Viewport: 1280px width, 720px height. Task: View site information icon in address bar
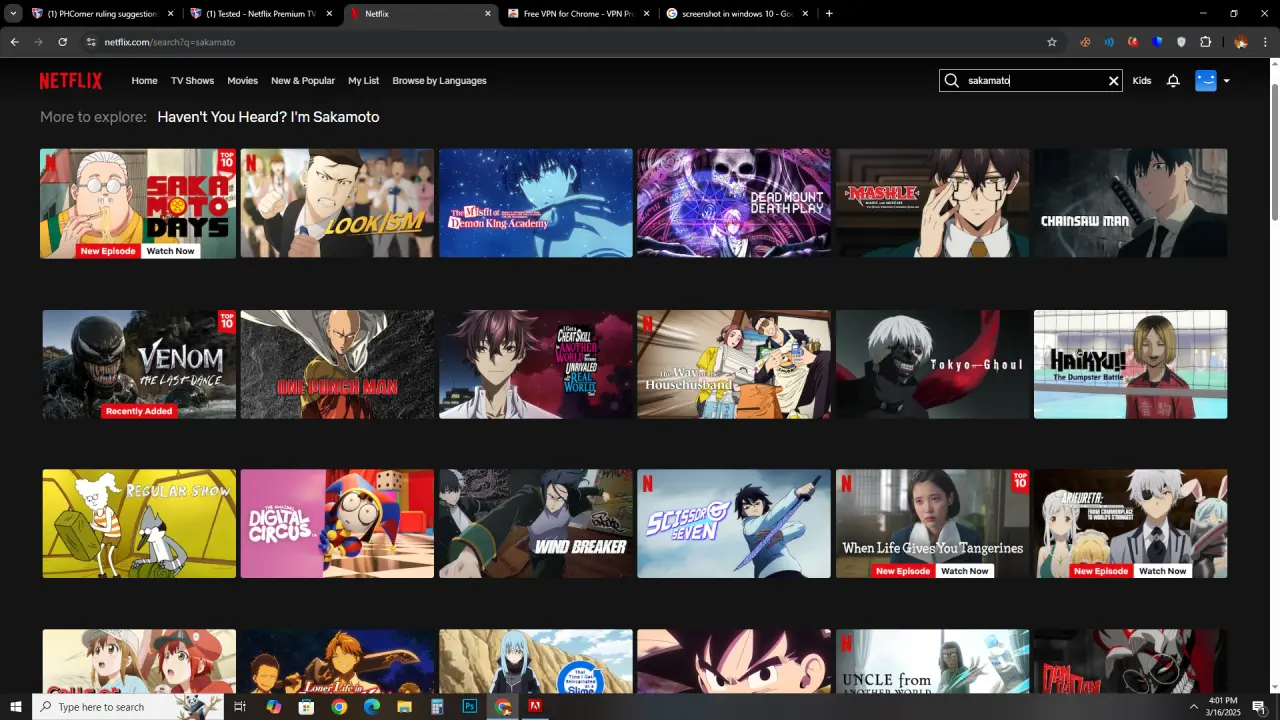91,42
